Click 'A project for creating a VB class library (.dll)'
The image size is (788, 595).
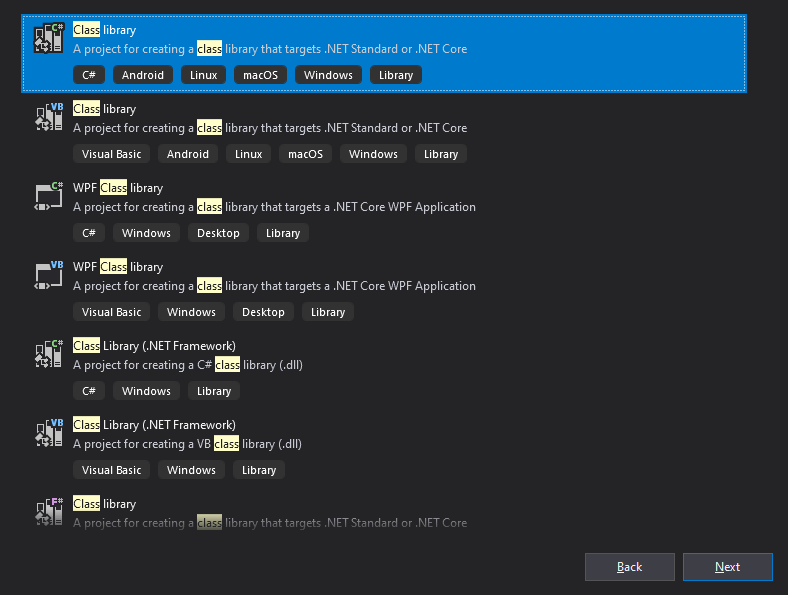[187, 444]
